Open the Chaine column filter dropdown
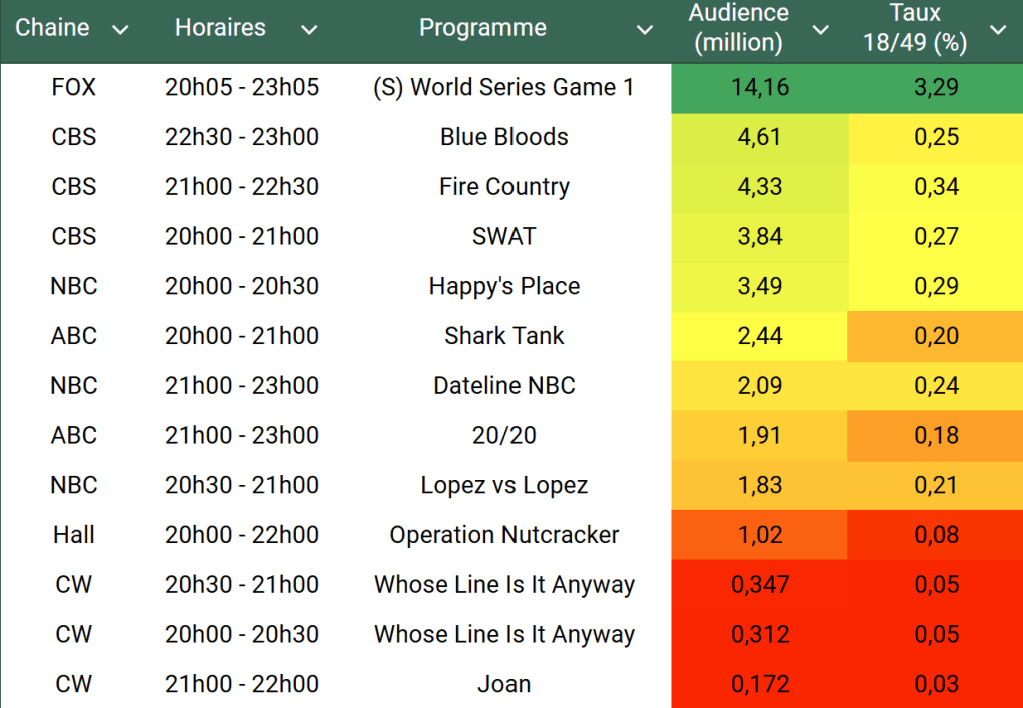1023x708 pixels. (x=120, y=30)
